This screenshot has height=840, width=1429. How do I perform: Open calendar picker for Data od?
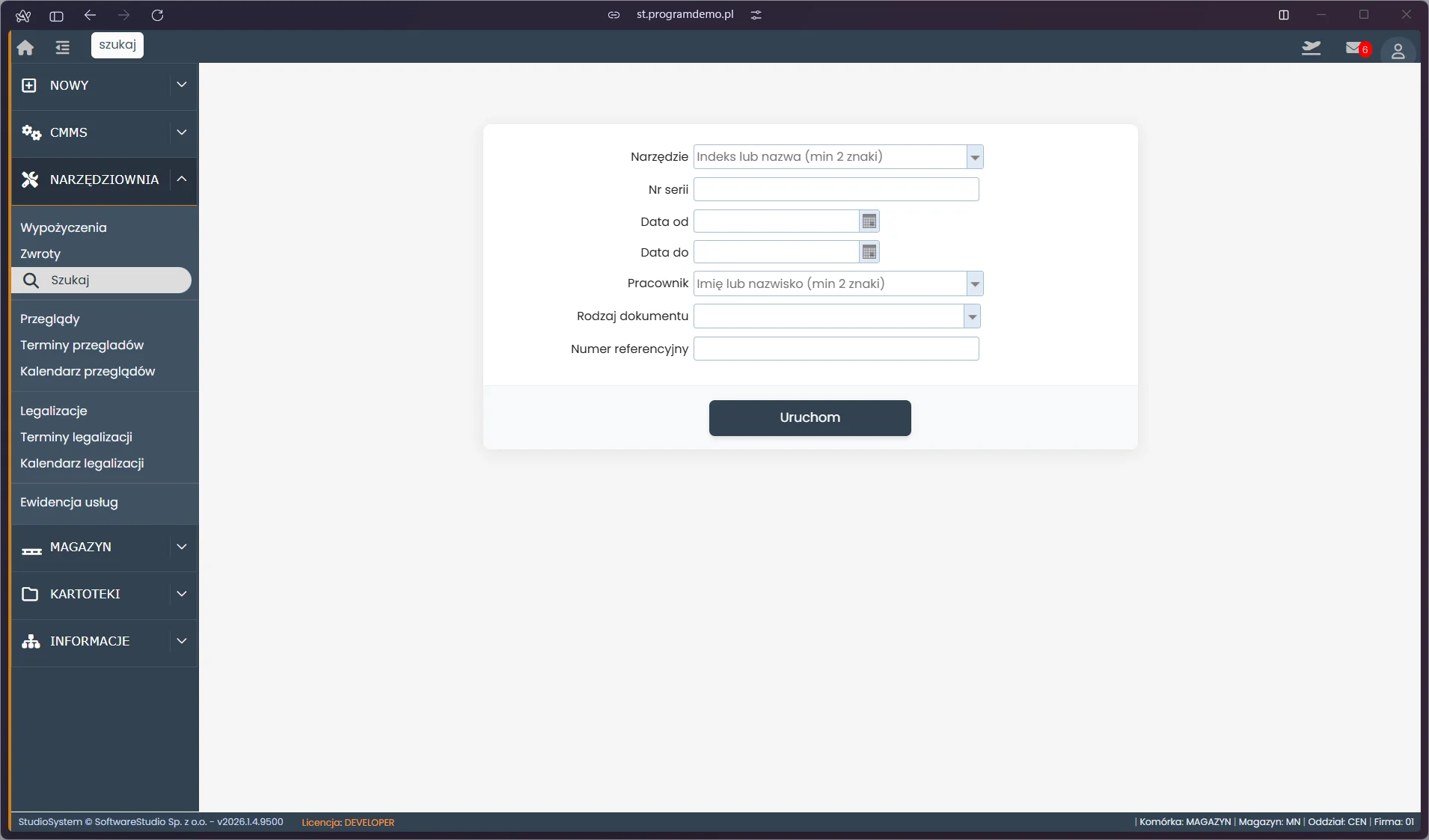[x=869, y=221]
